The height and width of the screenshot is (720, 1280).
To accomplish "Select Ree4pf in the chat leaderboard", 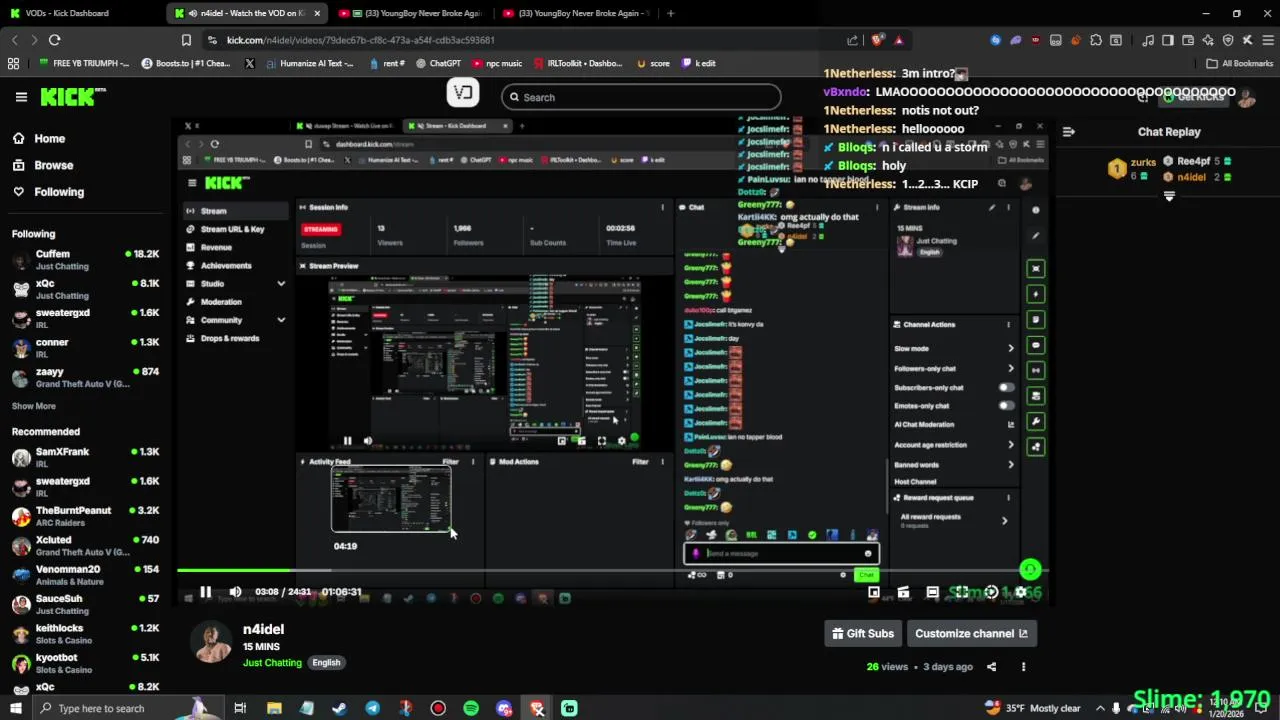I will pos(1197,161).
